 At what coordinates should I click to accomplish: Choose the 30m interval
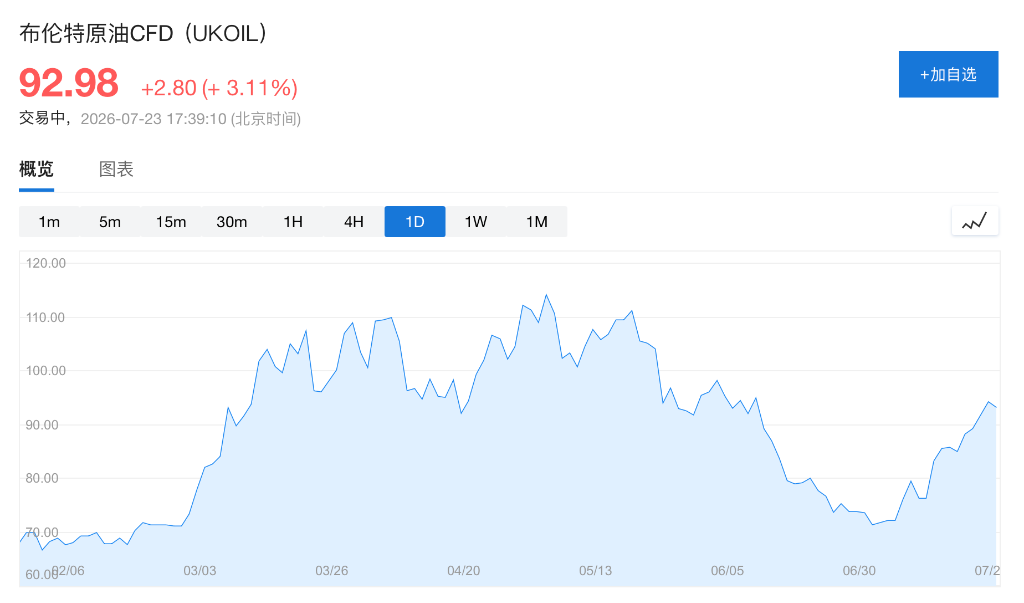tap(232, 221)
